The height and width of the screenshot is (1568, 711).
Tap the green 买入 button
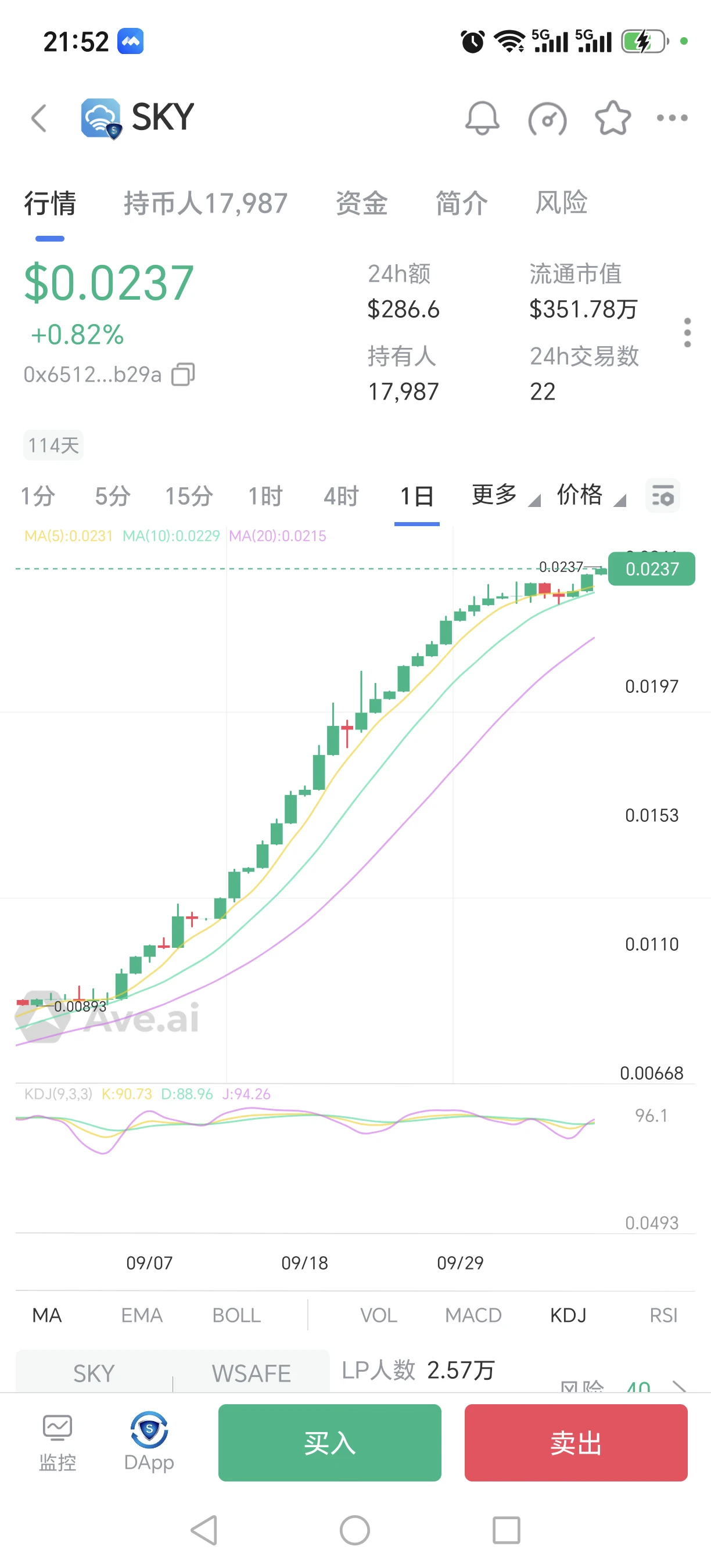(x=330, y=1443)
